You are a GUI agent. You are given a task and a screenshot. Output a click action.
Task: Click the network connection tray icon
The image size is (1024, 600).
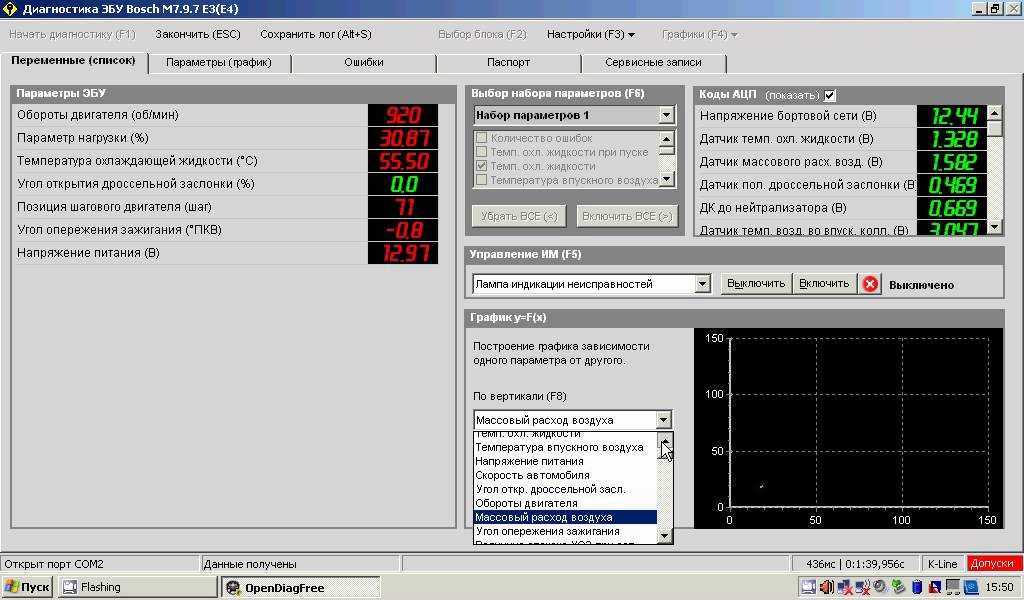point(844,587)
